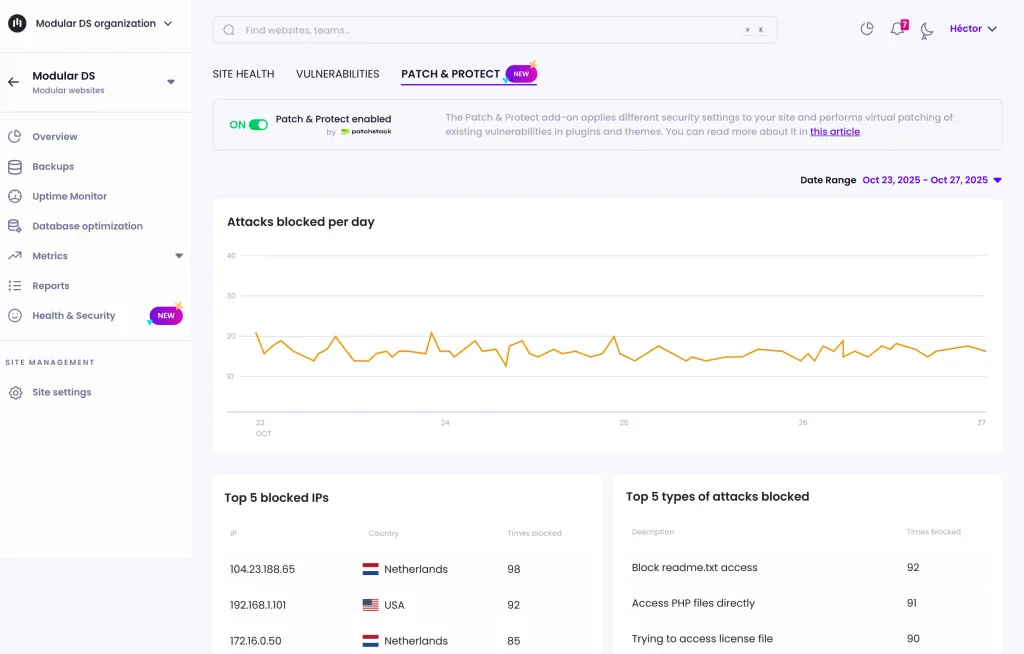Click the Uptime Monitor gauge icon
The height and width of the screenshot is (654, 1024).
(x=15, y=197)
